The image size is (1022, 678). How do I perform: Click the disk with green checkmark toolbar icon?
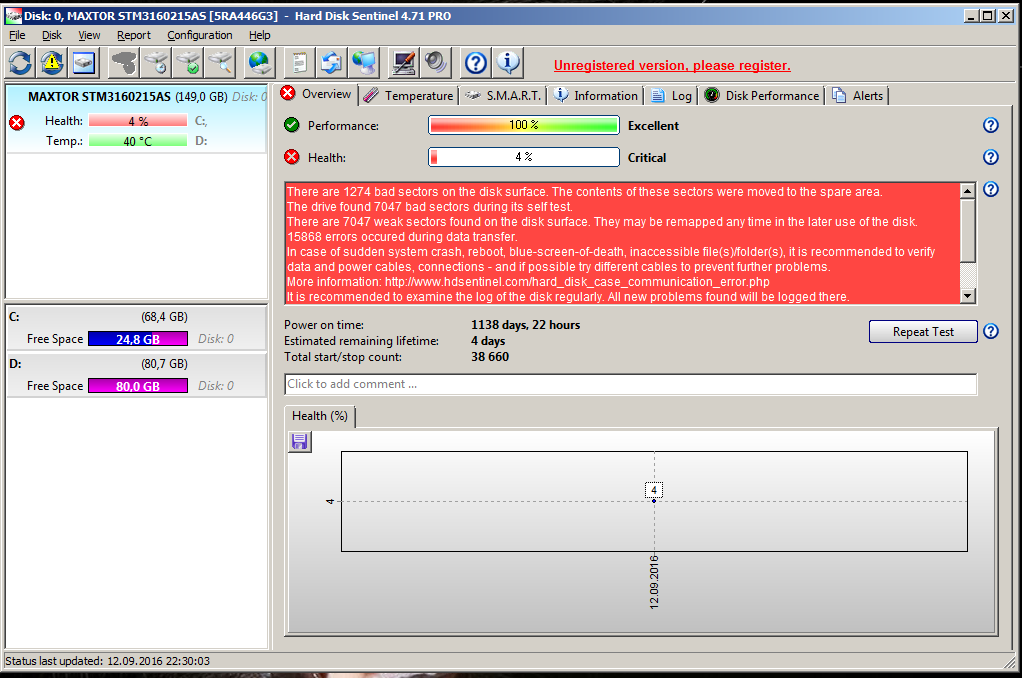(x=188, y=63)
